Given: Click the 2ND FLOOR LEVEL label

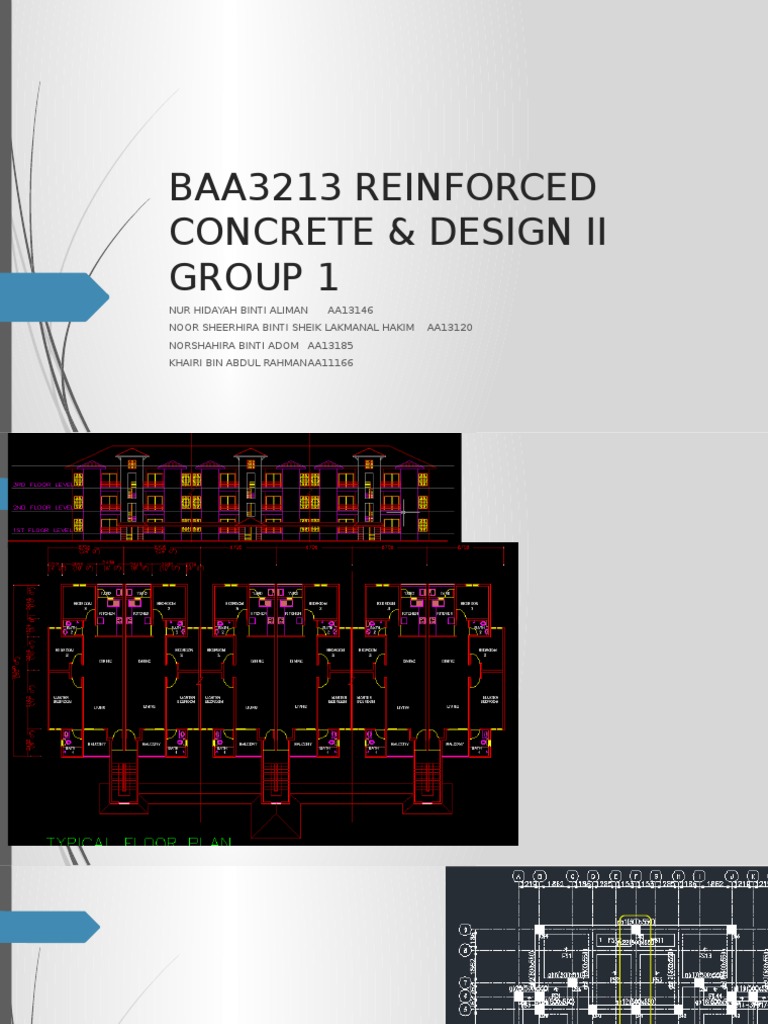Looking at the screenshot, I should click(x=42, y=507).
